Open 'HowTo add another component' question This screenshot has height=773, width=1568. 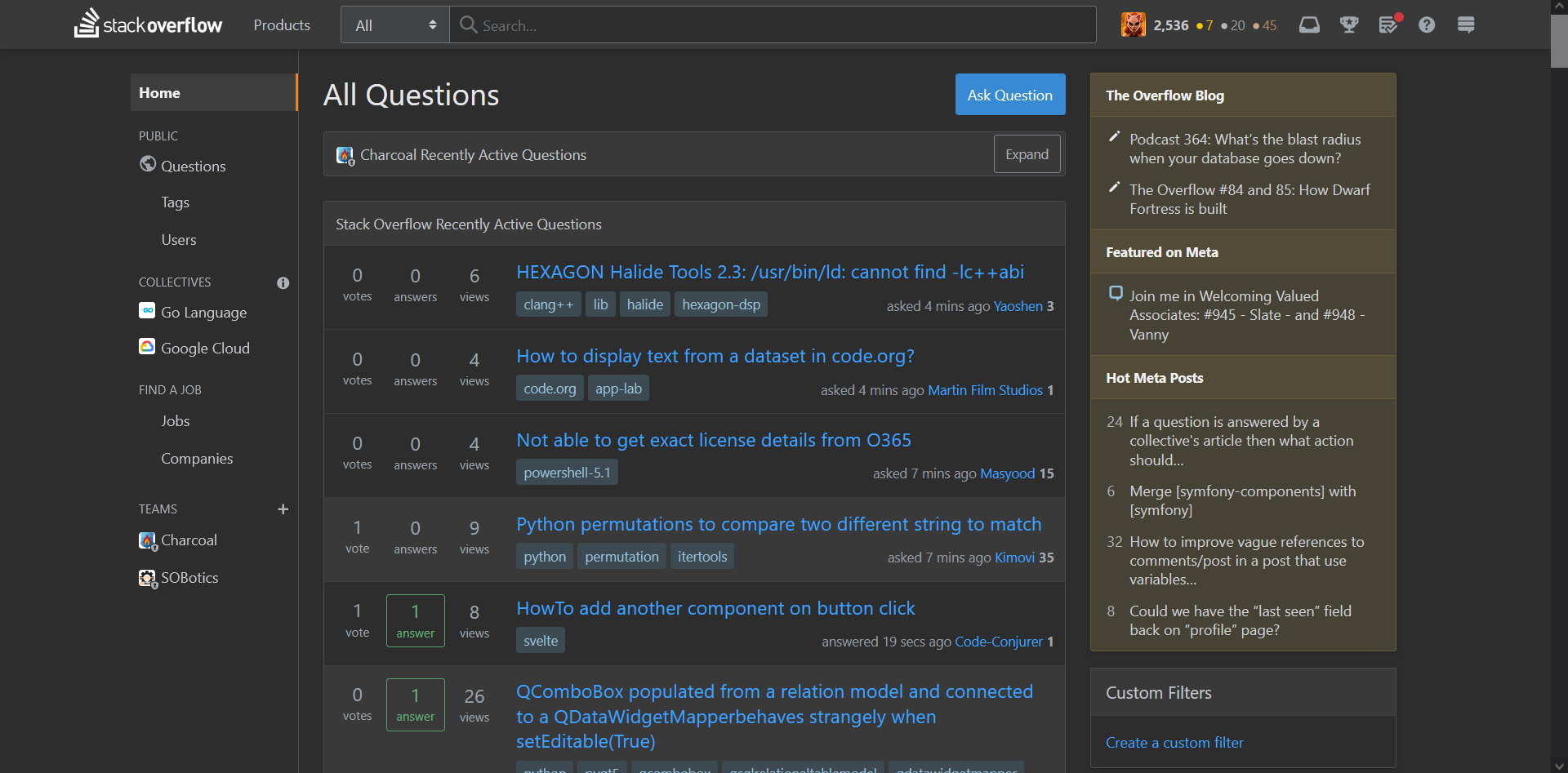tap(716, 608)
